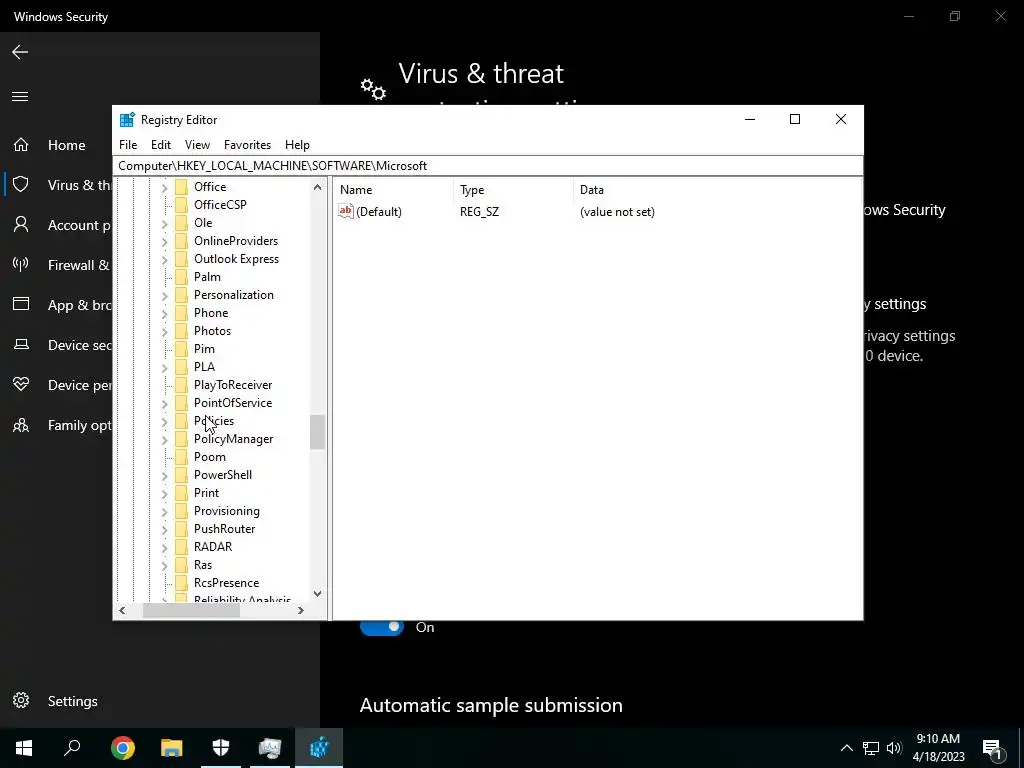The width and height of the screenshot is (1024, 768).
Task: Click the Registry Editor taskbar icon
Action: click(319, 748)
